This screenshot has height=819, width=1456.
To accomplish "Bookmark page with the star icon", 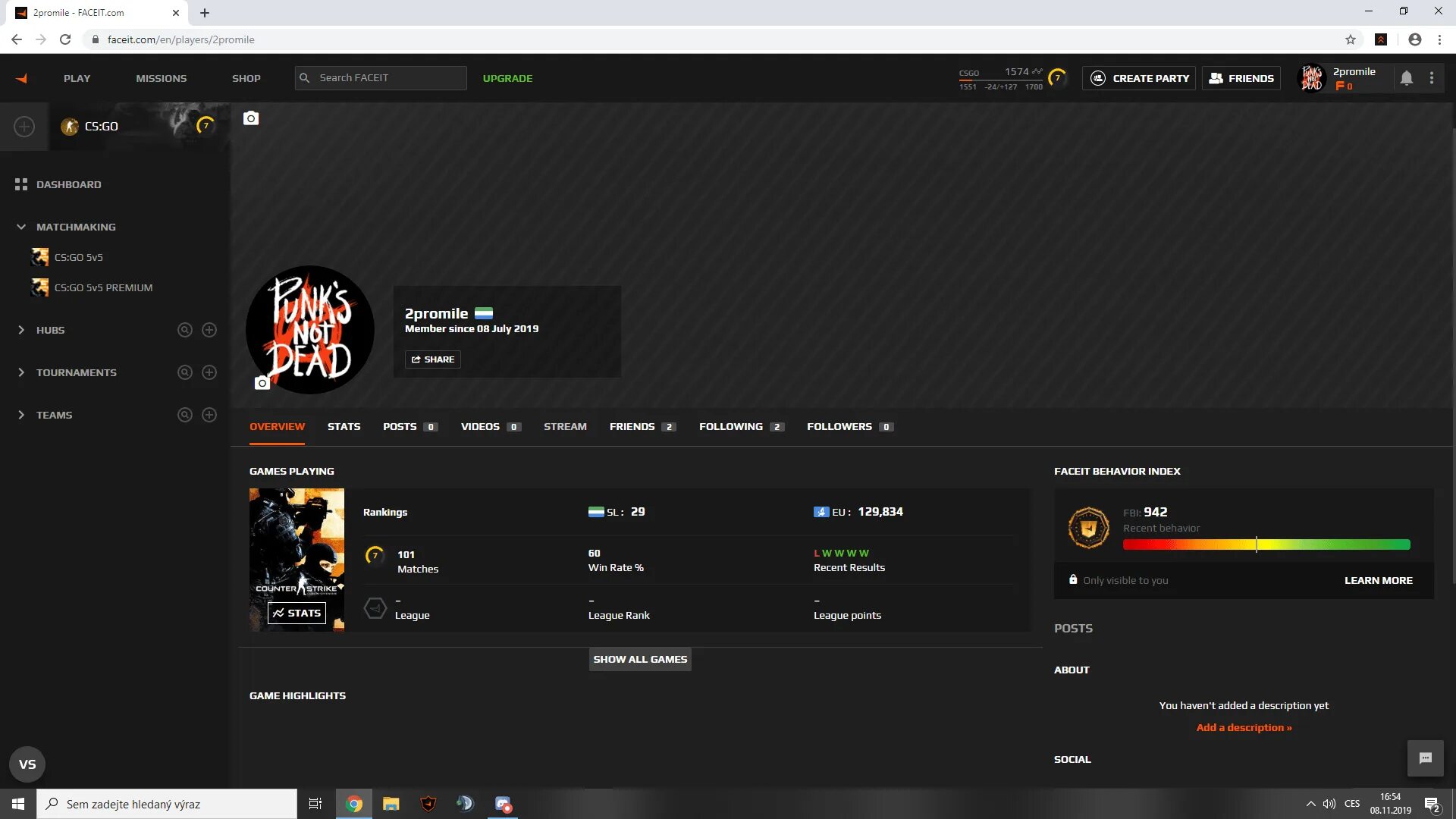I will 1351,39.
